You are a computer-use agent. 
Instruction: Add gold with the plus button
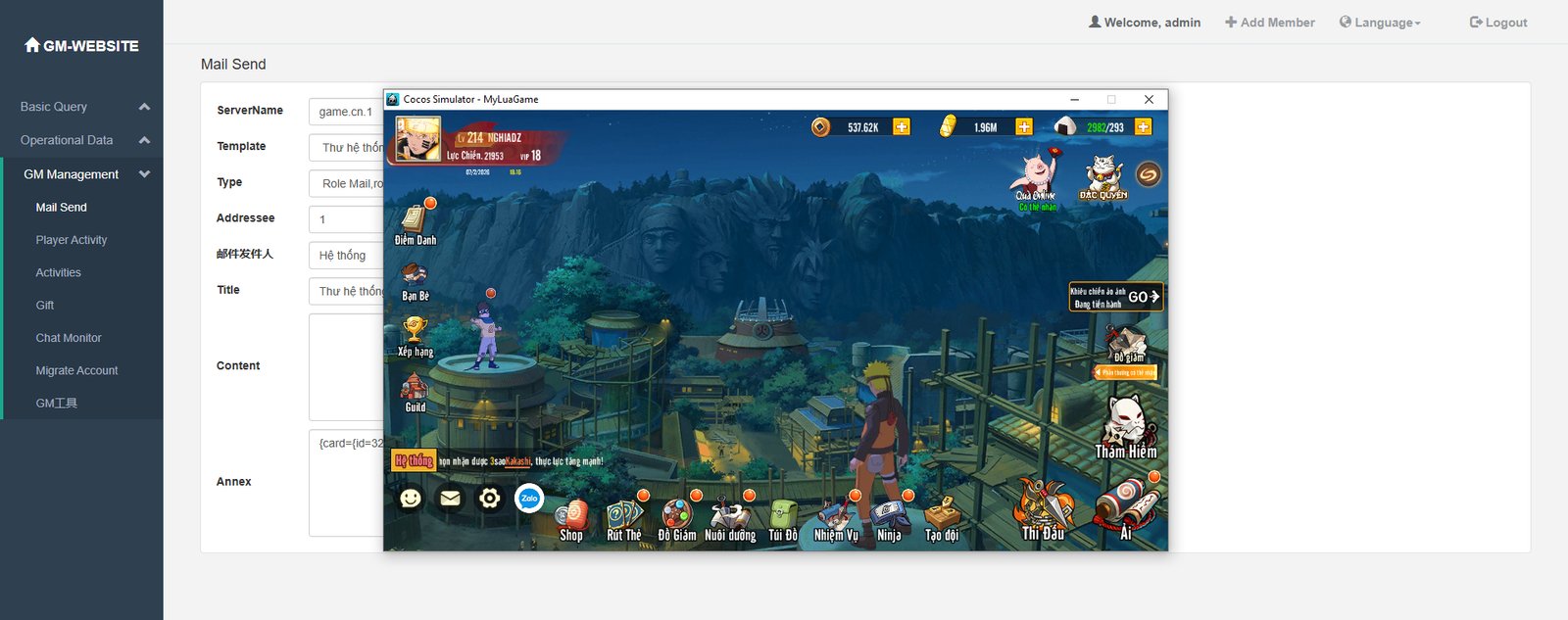coord(1024,127)
